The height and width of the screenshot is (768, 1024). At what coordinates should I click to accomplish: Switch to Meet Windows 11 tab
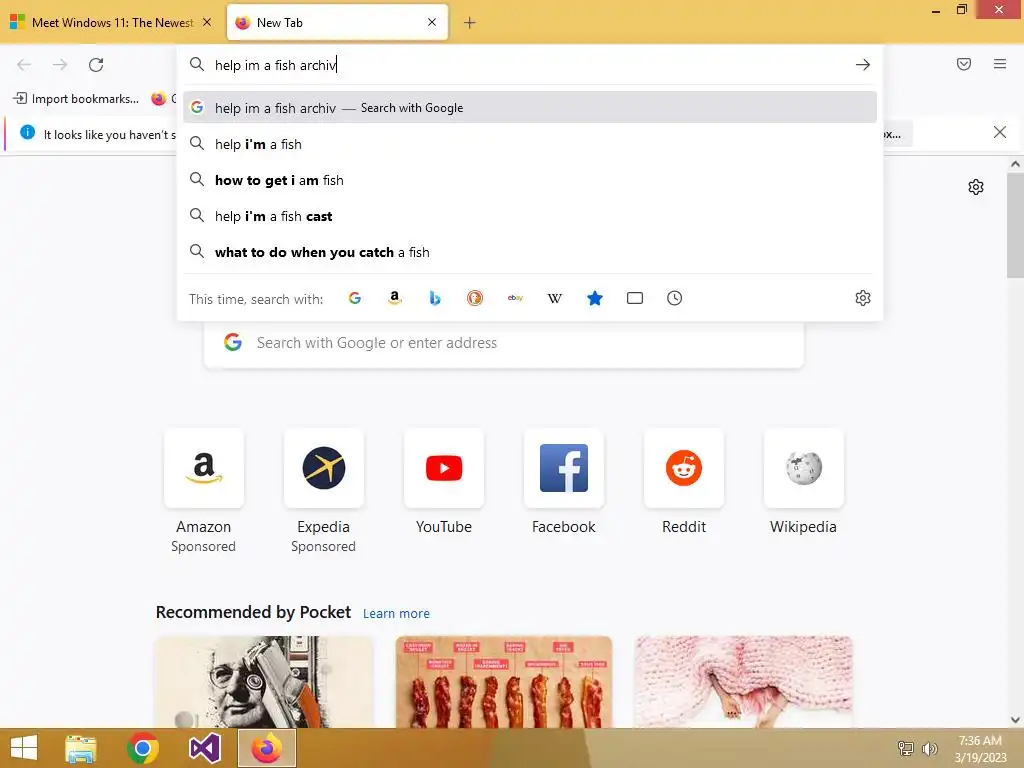pos(112,22)
